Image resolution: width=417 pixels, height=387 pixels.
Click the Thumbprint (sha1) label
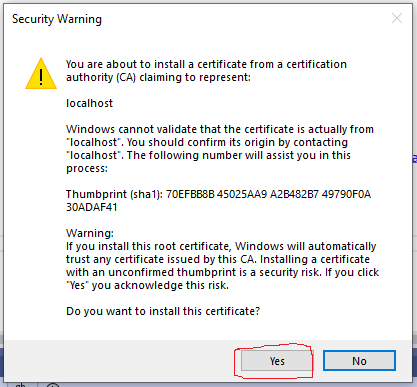[x=114, y=194]
